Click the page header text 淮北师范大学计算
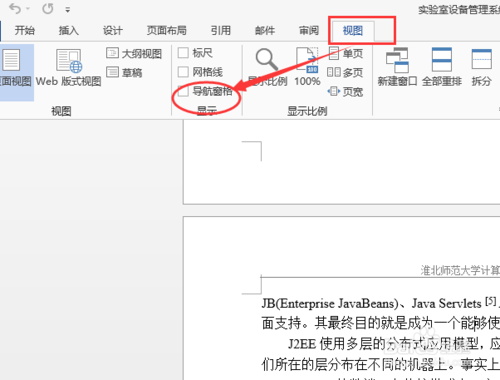 [460, 270]
